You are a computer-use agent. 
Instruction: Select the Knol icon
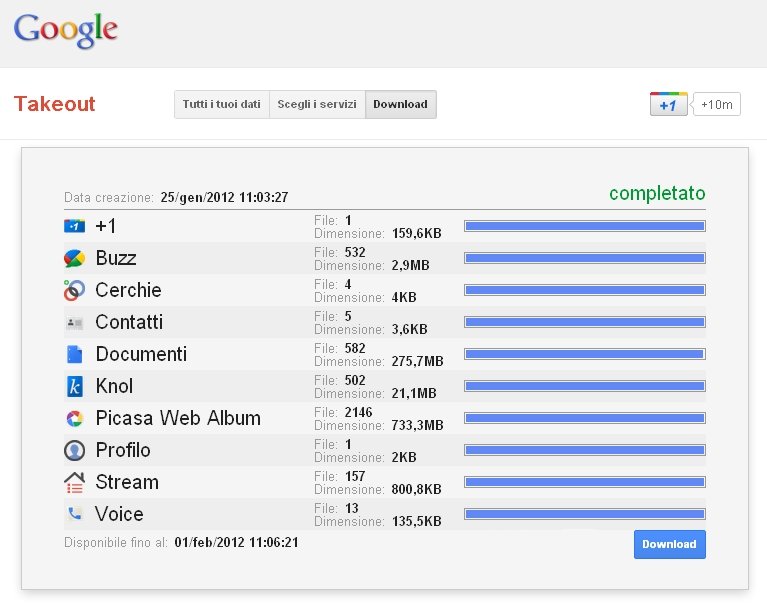(x=74, y=386)
